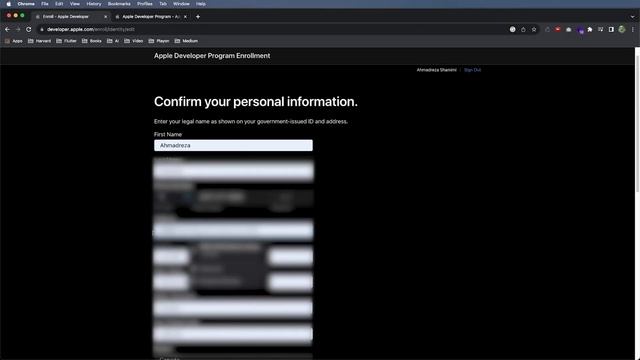Reload the current page
The image size is (640, 360).
click(29, 29)
